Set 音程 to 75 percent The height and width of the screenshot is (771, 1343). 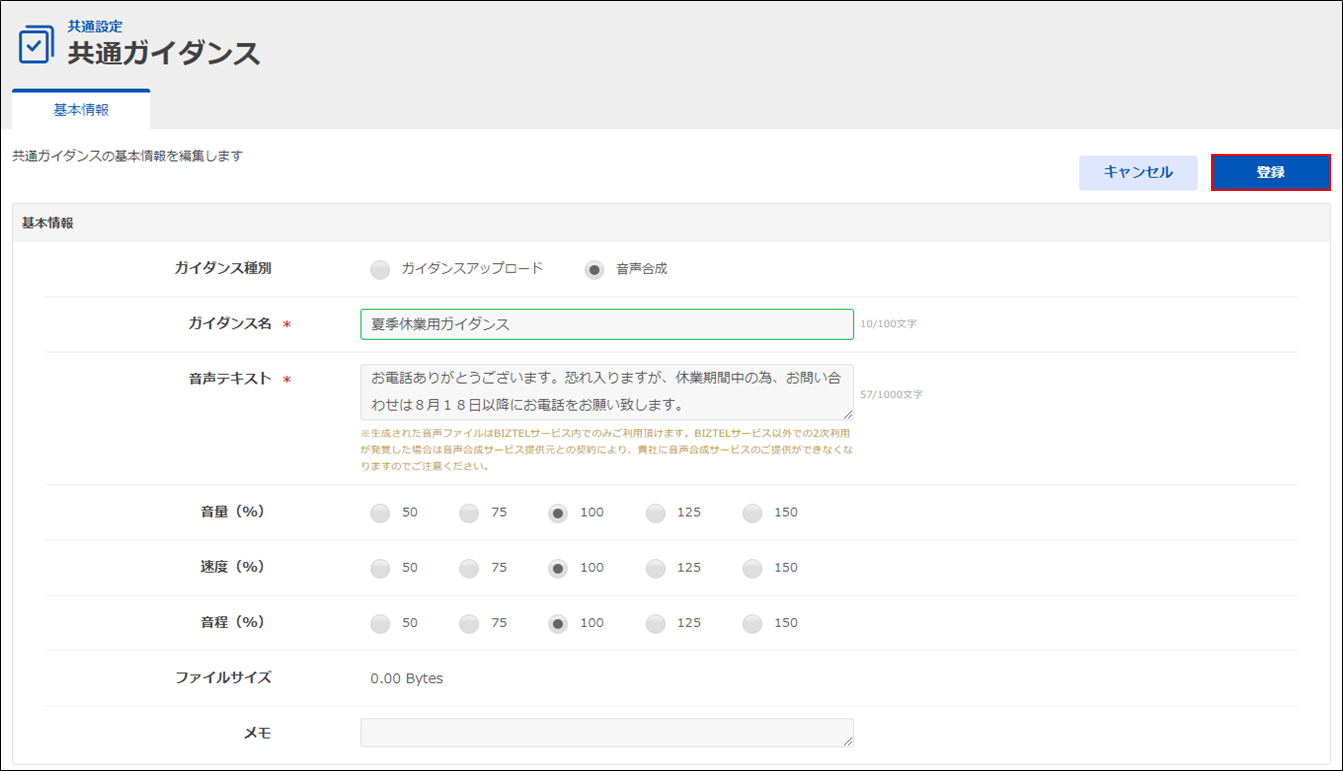coord(470,623)
